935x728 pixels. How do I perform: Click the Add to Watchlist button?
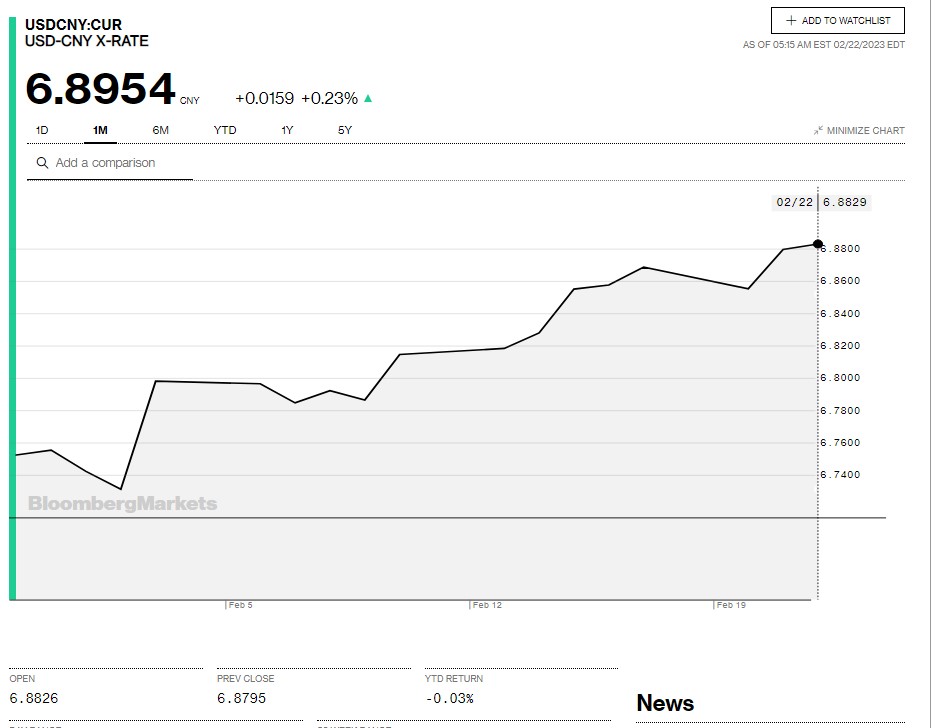(x=837, y=20)
